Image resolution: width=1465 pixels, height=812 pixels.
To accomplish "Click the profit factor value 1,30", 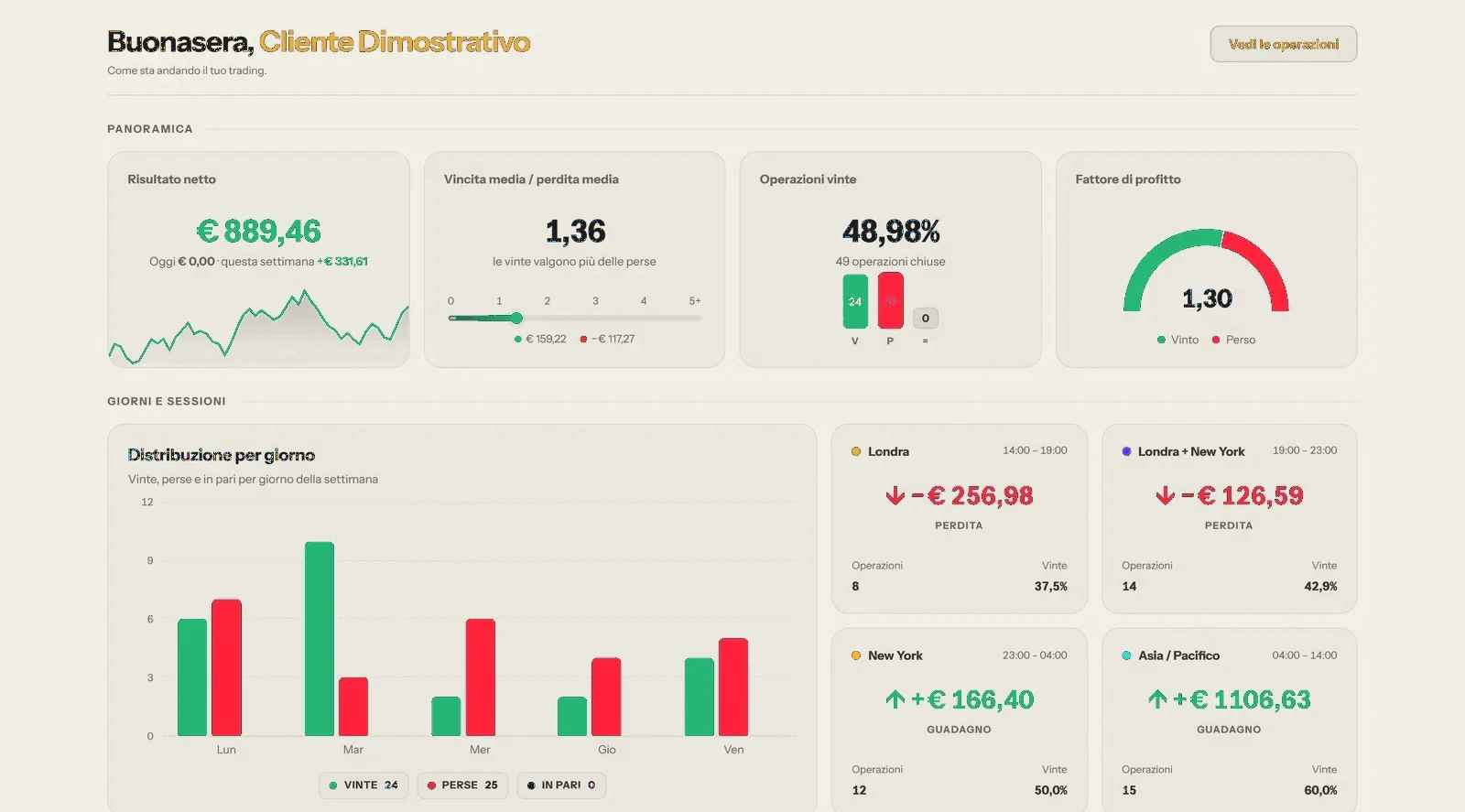I will pos(1207,298).
